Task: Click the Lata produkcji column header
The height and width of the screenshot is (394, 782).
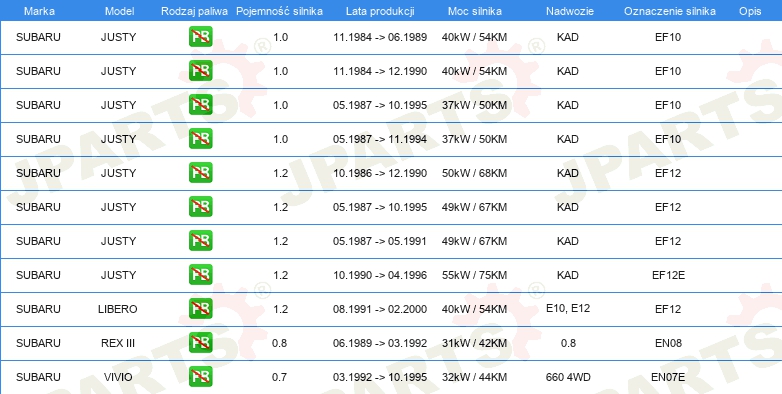Action: [x=380, y=11]
